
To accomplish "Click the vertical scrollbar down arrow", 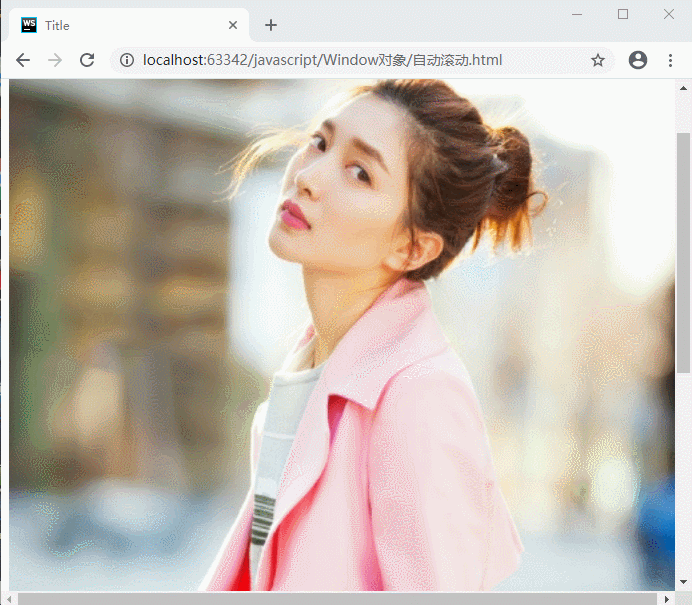I will click(683, 582).
